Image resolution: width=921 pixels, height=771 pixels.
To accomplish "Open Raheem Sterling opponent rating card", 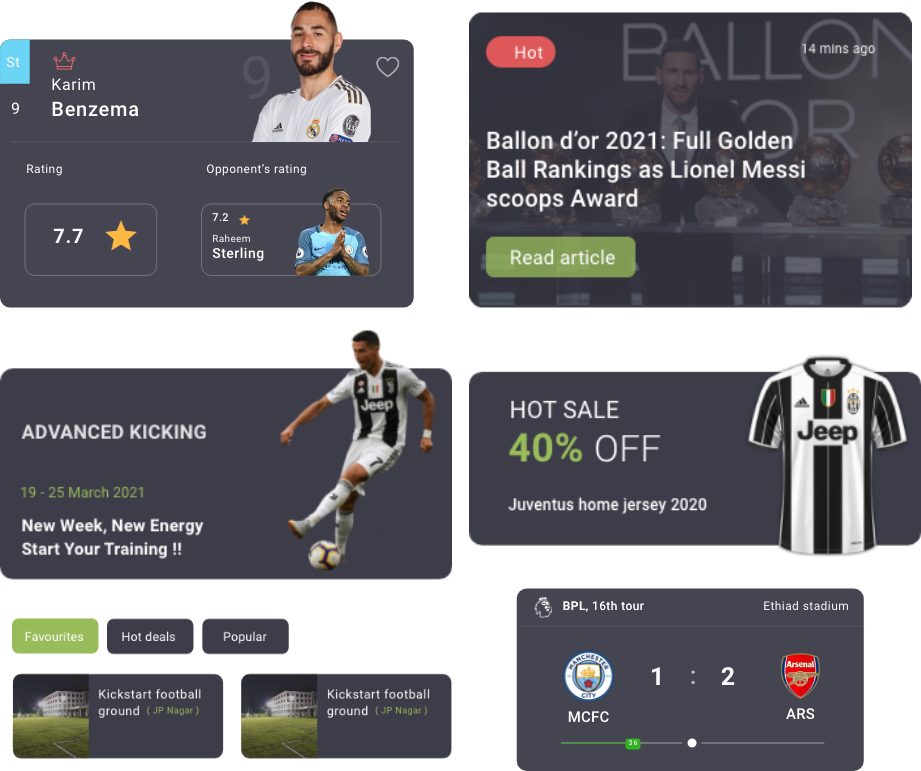I will (291, 240).
